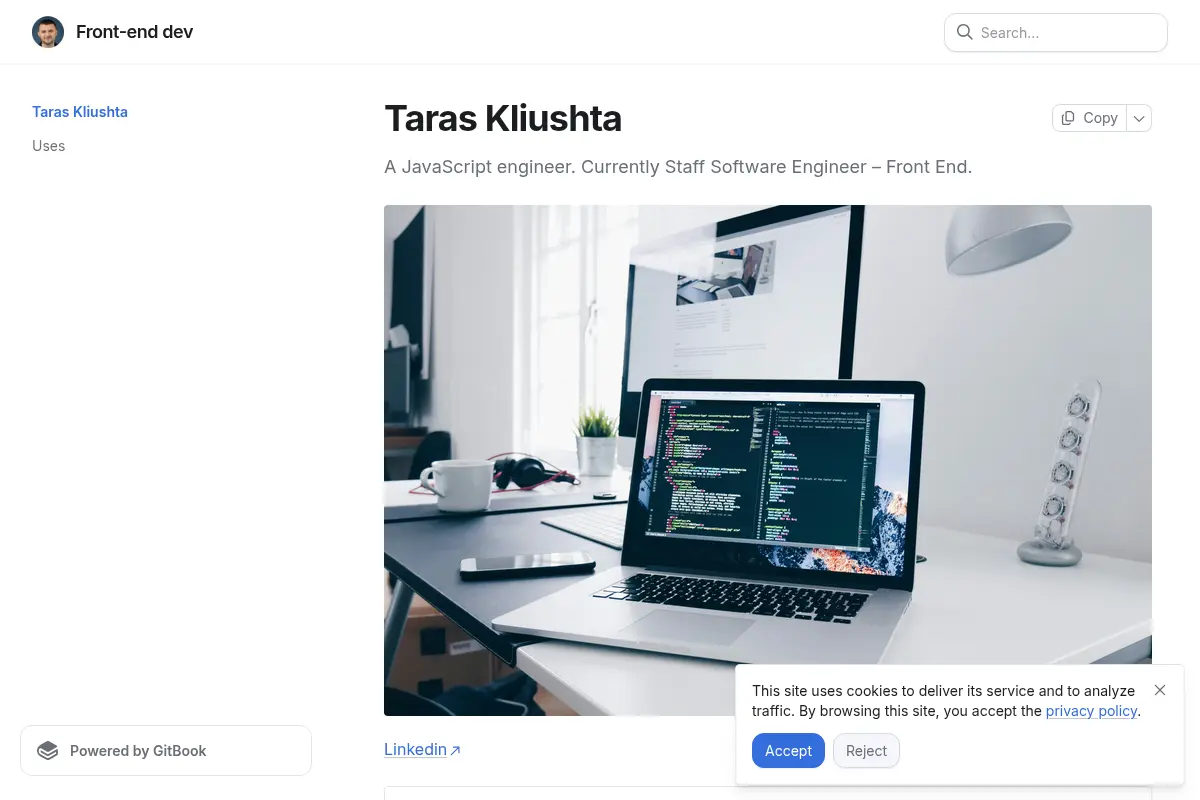Accept the cookies
Image resolution: width=1200 pixels, height=800 pixels.
788,751
